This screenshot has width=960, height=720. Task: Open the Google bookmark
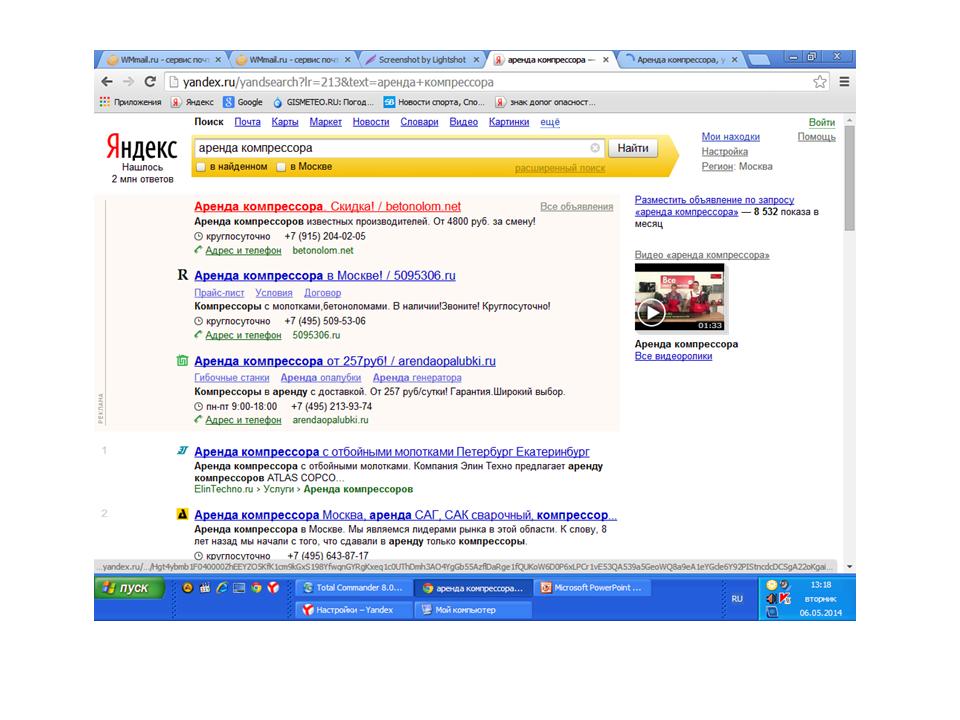pos(243,102)
